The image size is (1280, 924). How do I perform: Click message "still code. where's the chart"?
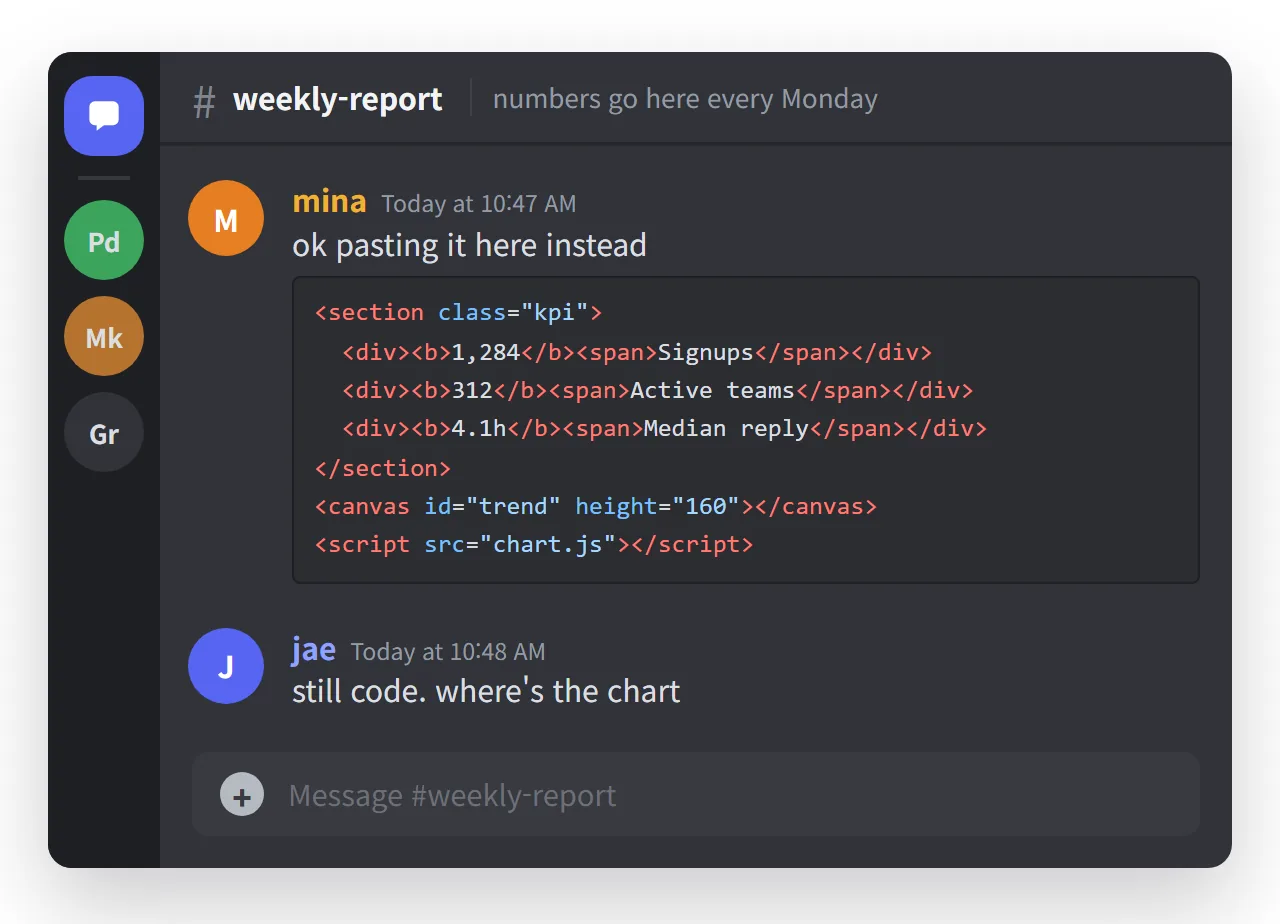486,691
